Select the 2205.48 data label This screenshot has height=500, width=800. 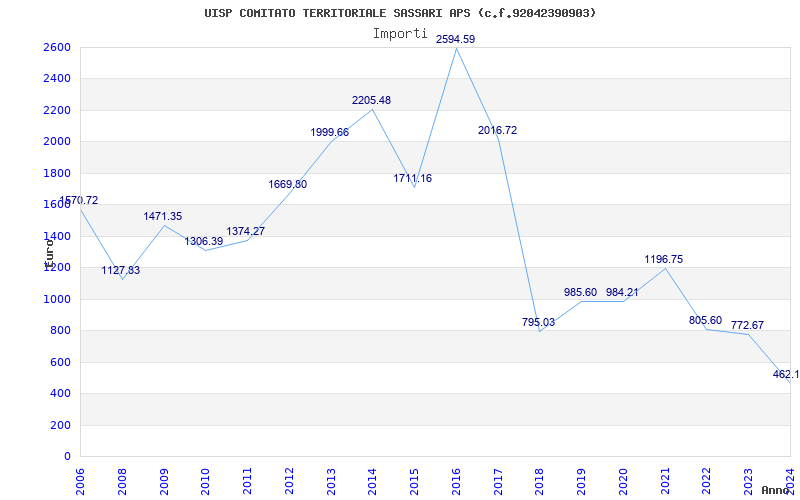pyautogui.click(x=371, y=101)
